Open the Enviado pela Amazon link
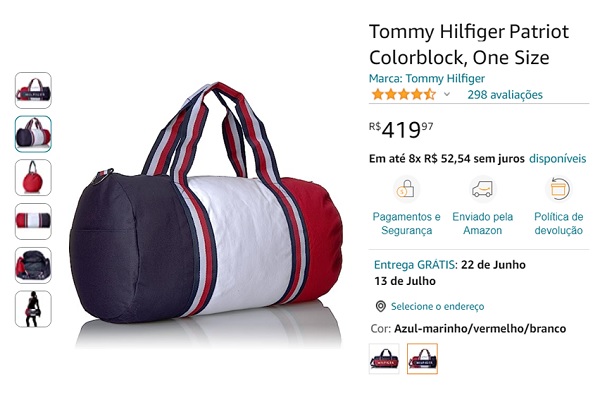 pyautogui.click(x=483, y=224)
